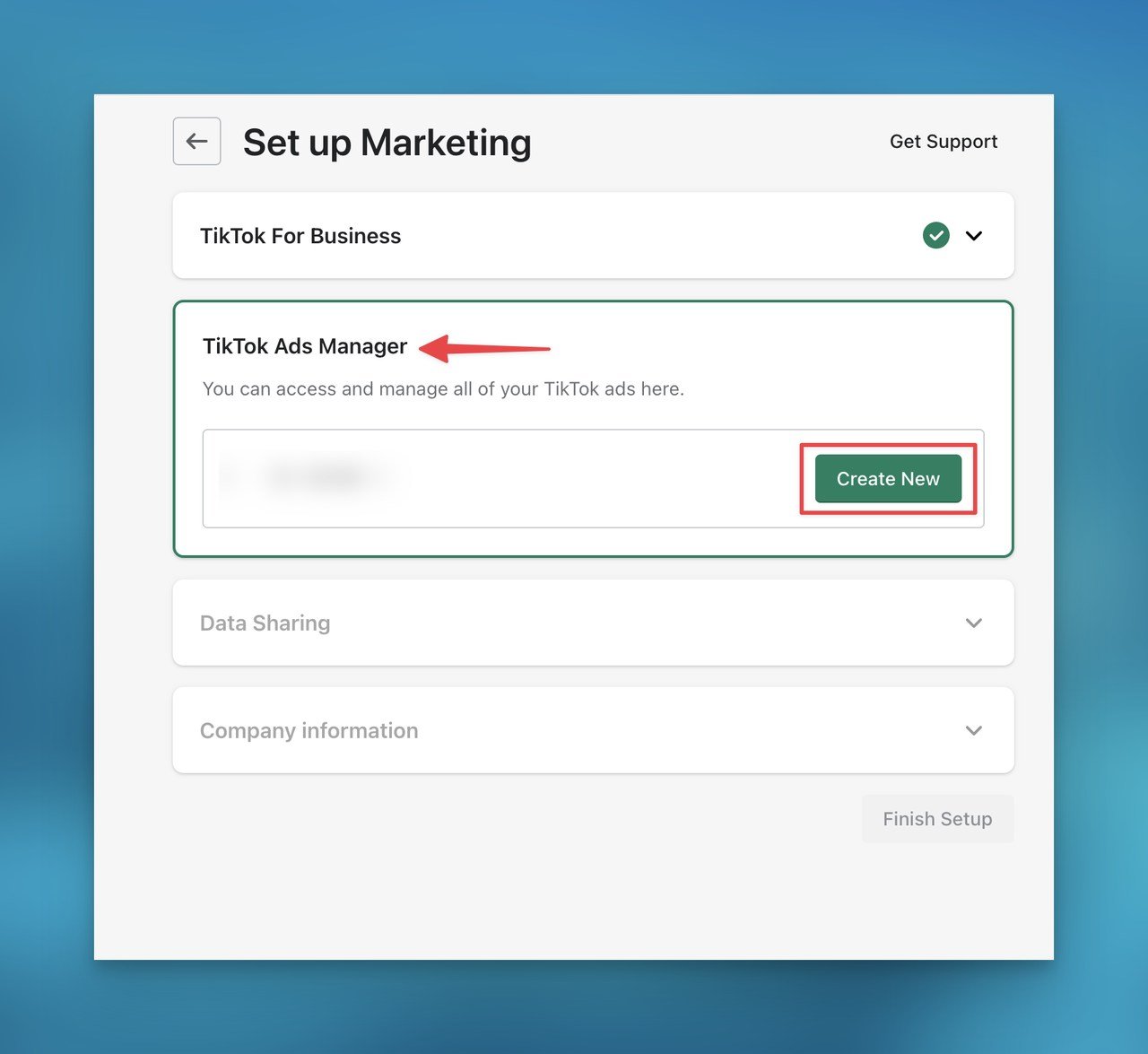Click the Data Sharing section label

tap(265, 623)
